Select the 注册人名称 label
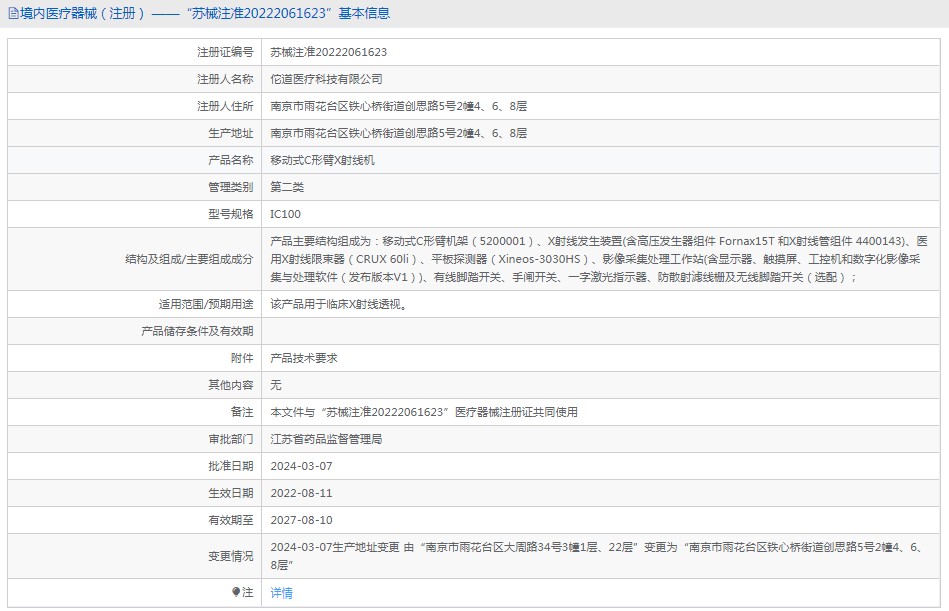949x611 pixels. (225, 79)
